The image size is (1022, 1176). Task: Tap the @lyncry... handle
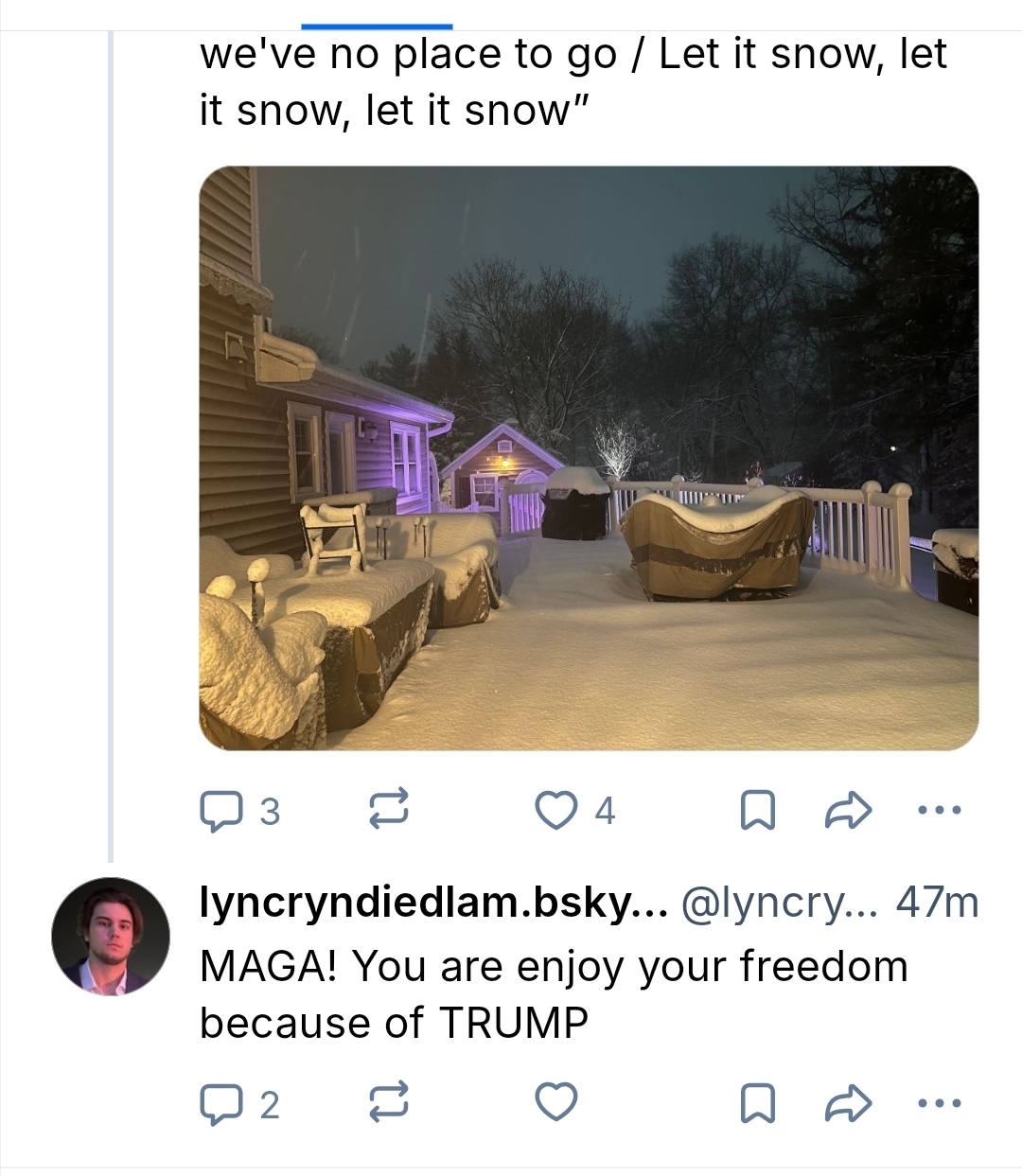[779, 904]
